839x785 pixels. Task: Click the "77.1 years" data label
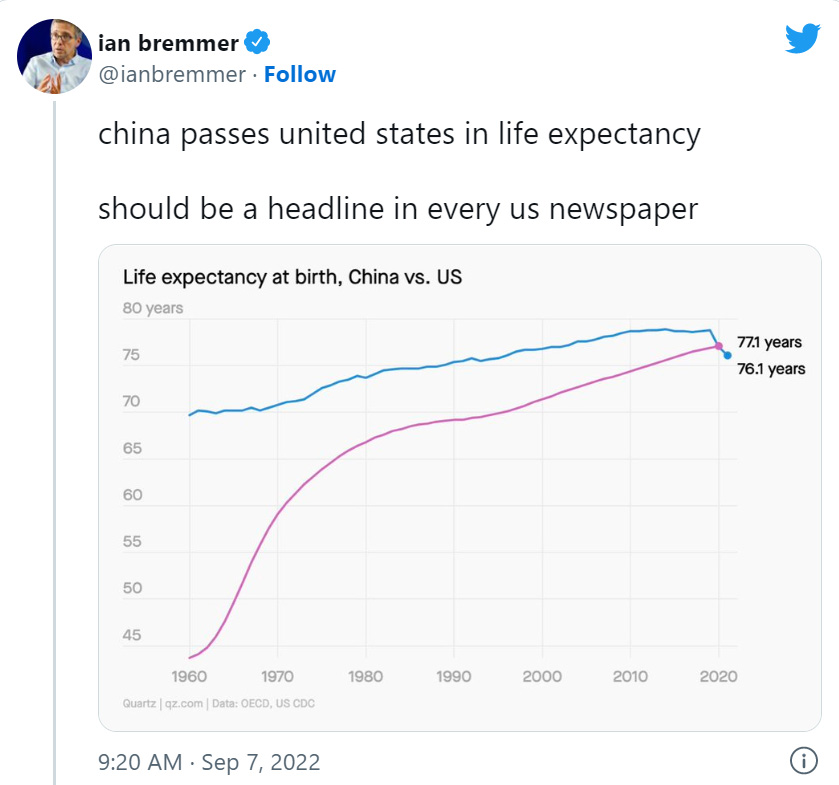(x=769, y=342)
